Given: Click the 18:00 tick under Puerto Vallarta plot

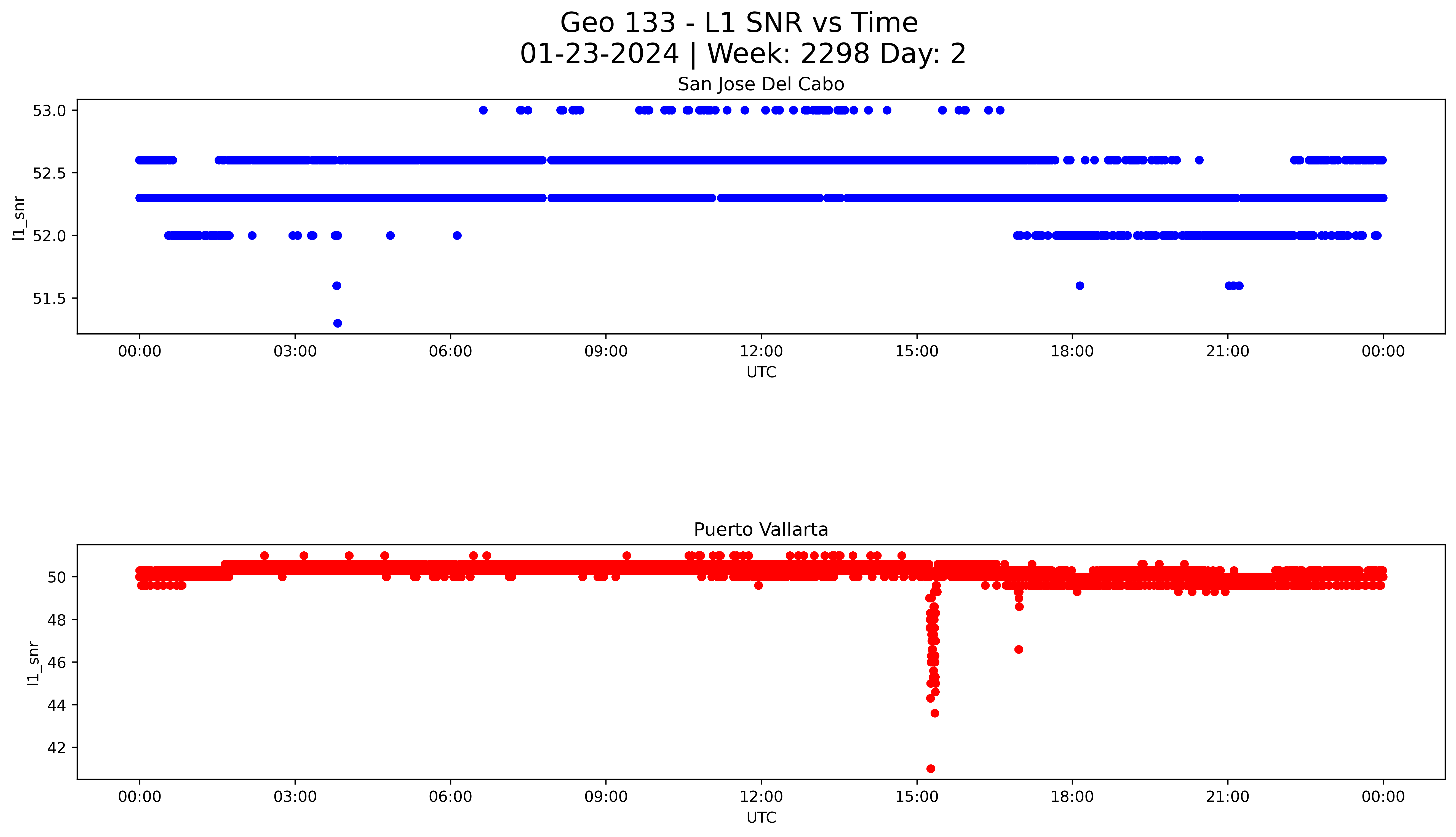Looking at the screenshot, I should [1072, 797].
